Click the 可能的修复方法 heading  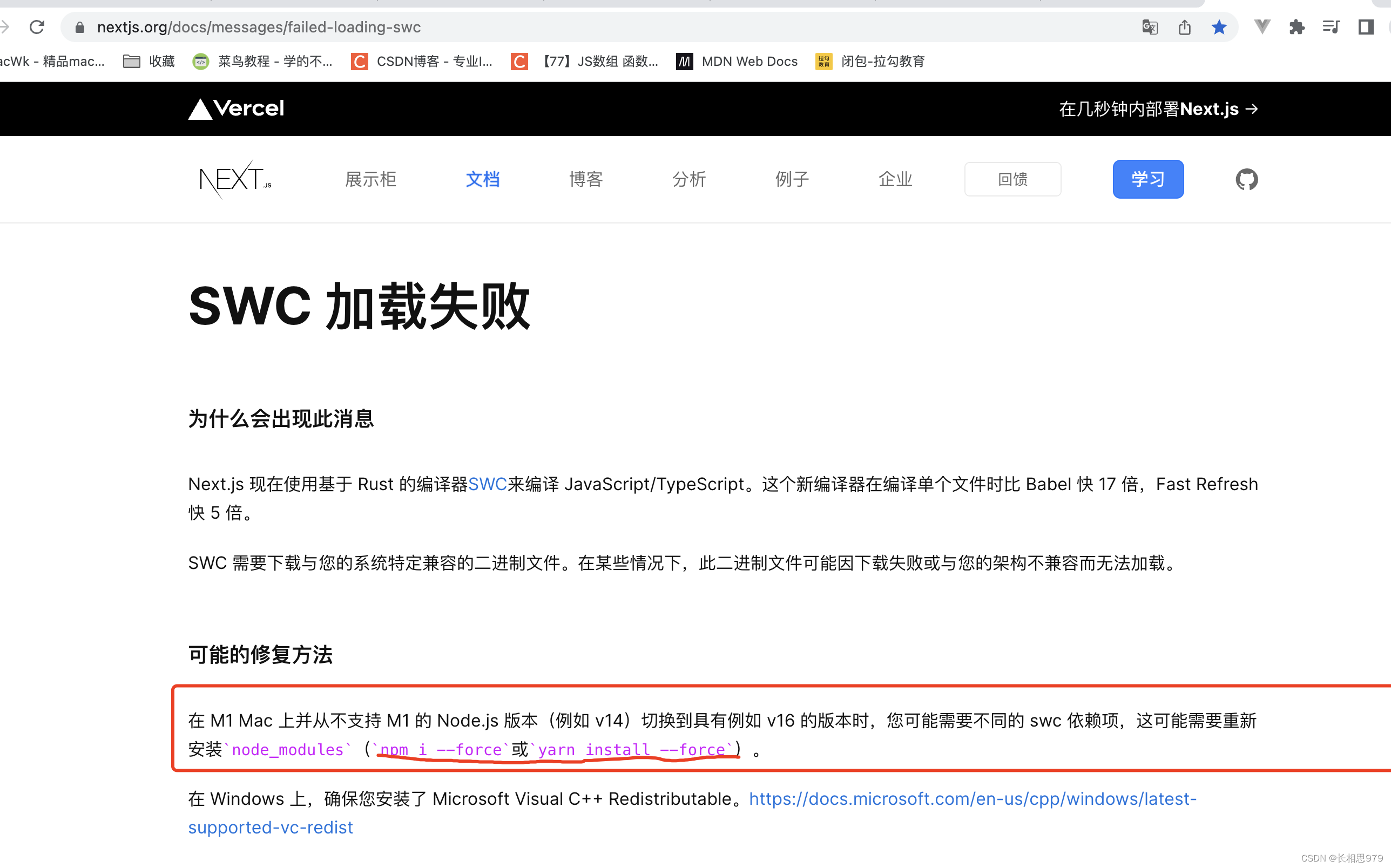260,654
